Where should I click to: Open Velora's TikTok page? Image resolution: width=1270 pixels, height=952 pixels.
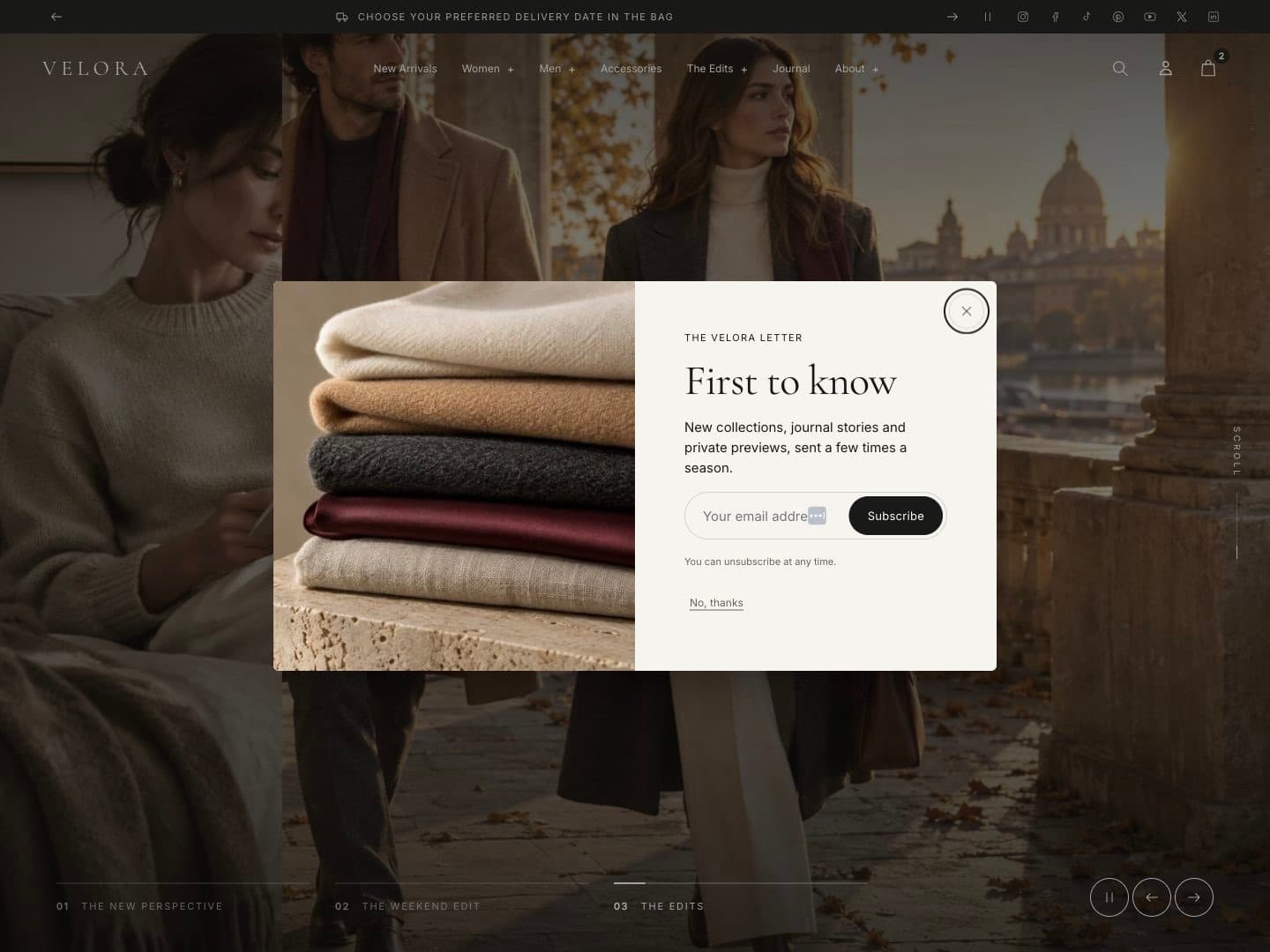pyautogui.click(x=1087, y=17)
